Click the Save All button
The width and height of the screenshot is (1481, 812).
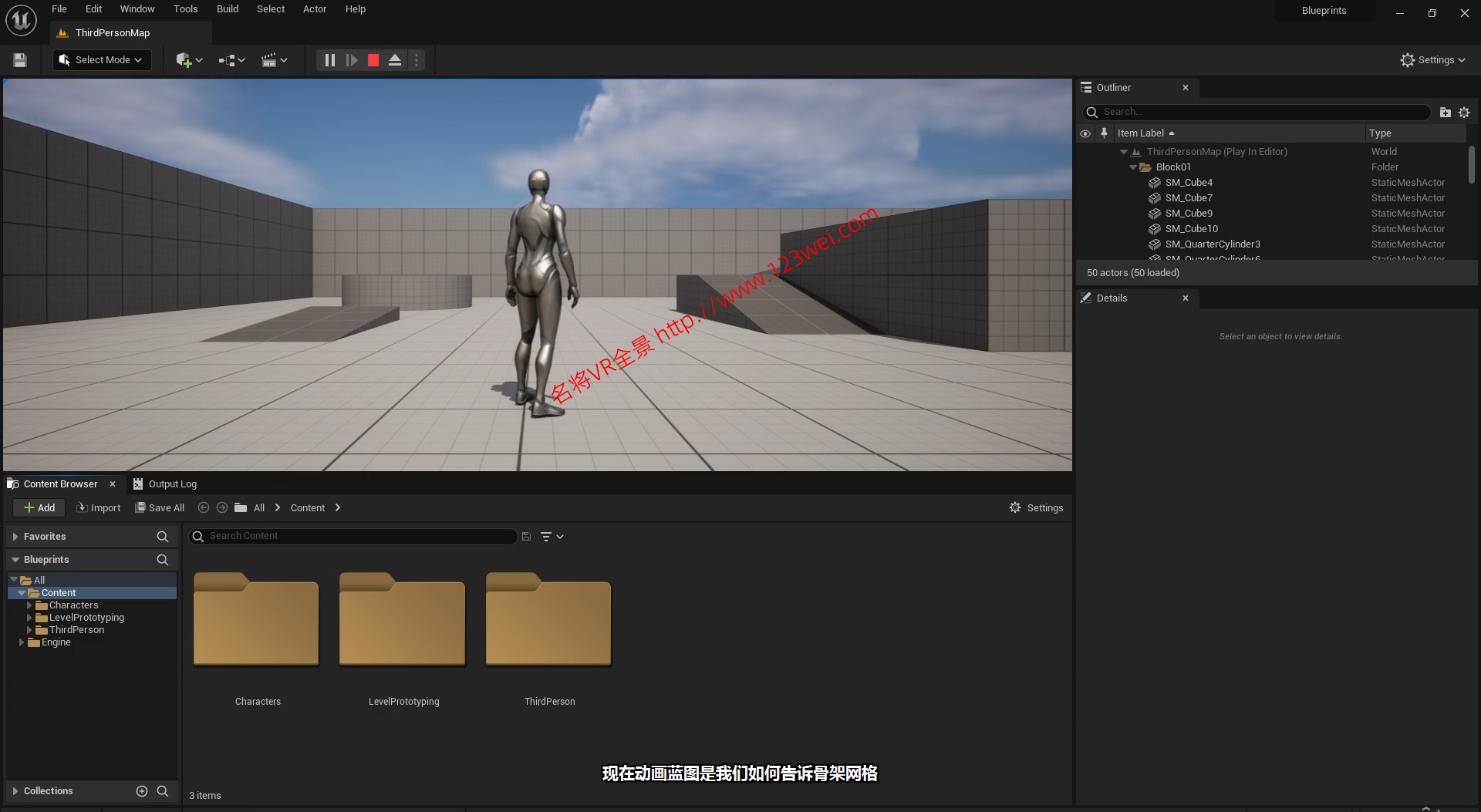pos(160,507)
